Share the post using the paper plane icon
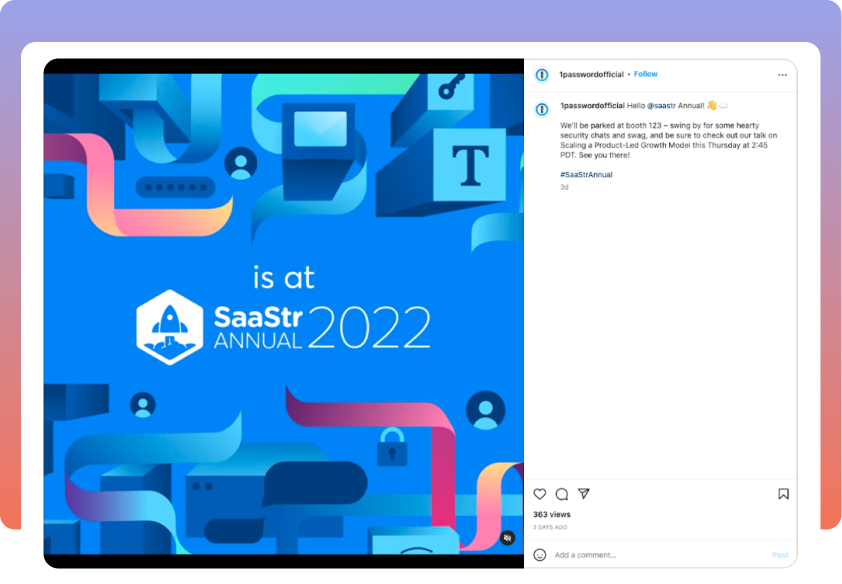The width and height of the screenshot is (842, 584). click(584, 494)
